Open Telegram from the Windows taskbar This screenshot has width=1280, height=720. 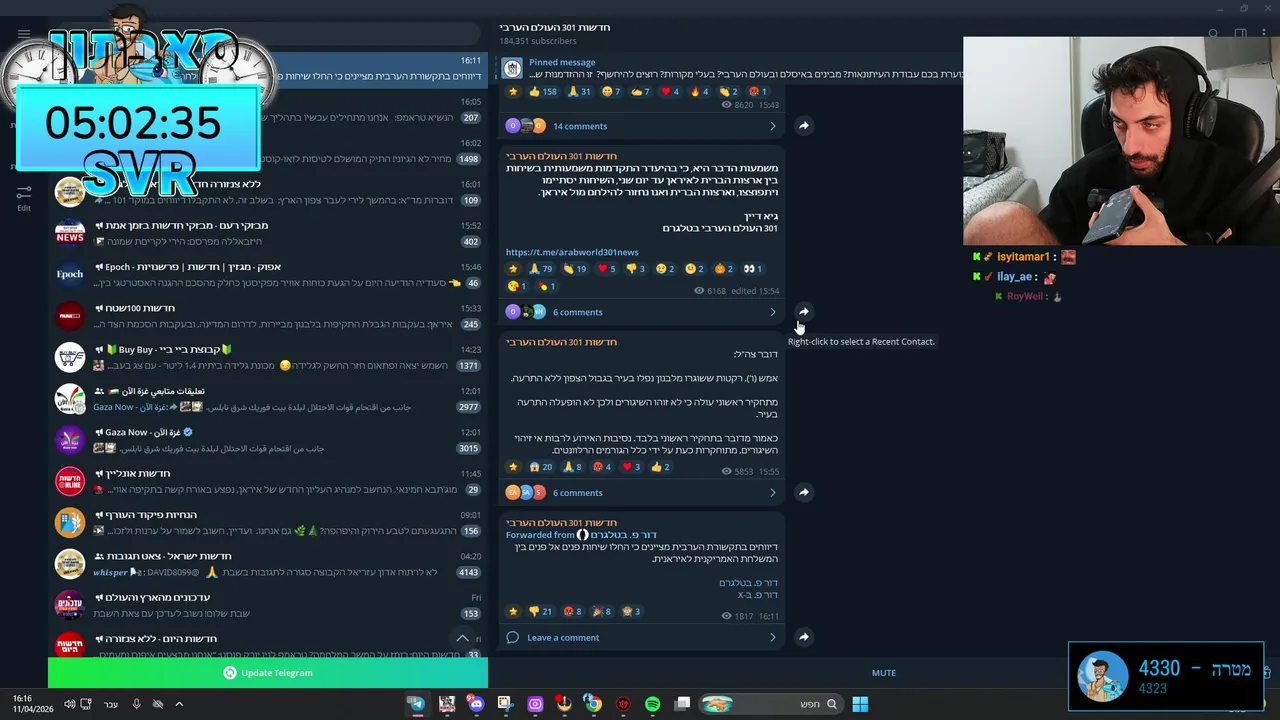pos(416,704)
